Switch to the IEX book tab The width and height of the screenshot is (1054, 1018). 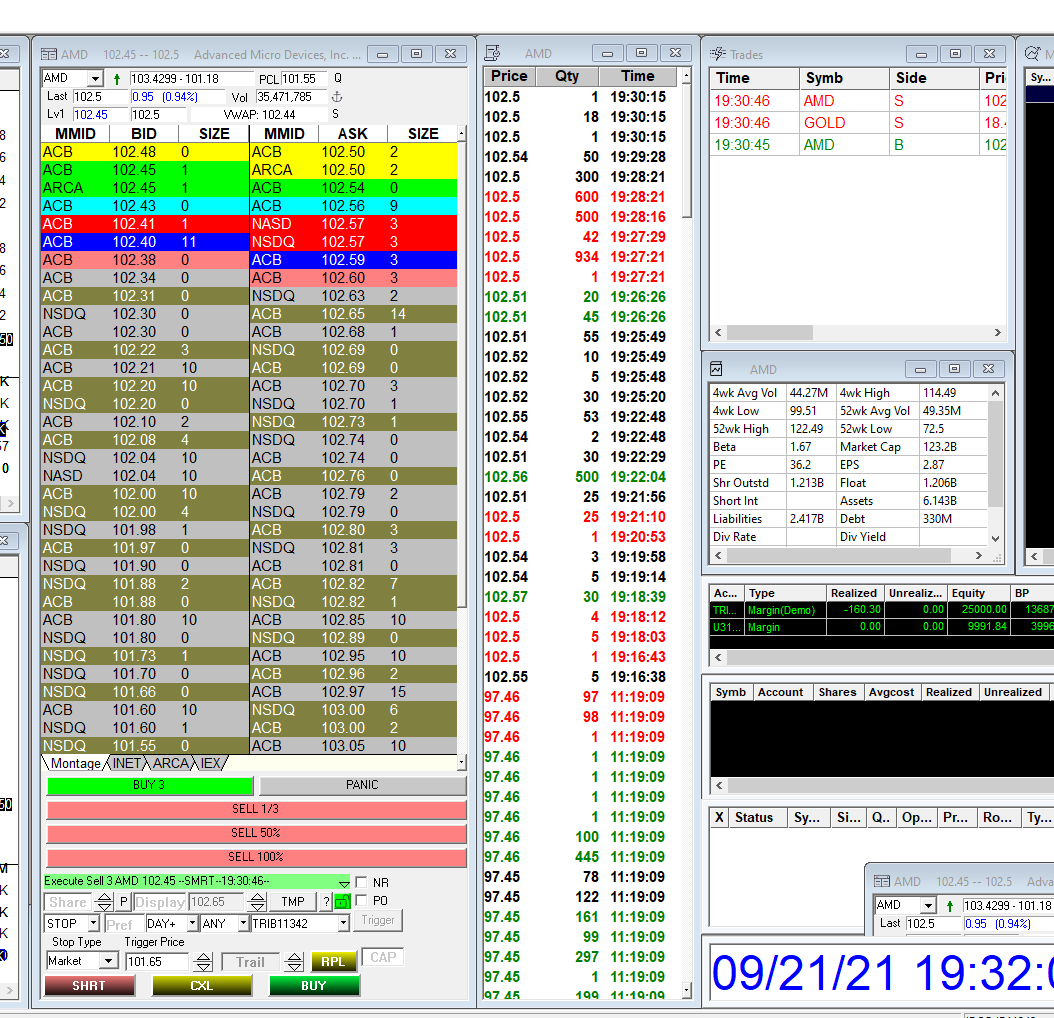point(211,763)
